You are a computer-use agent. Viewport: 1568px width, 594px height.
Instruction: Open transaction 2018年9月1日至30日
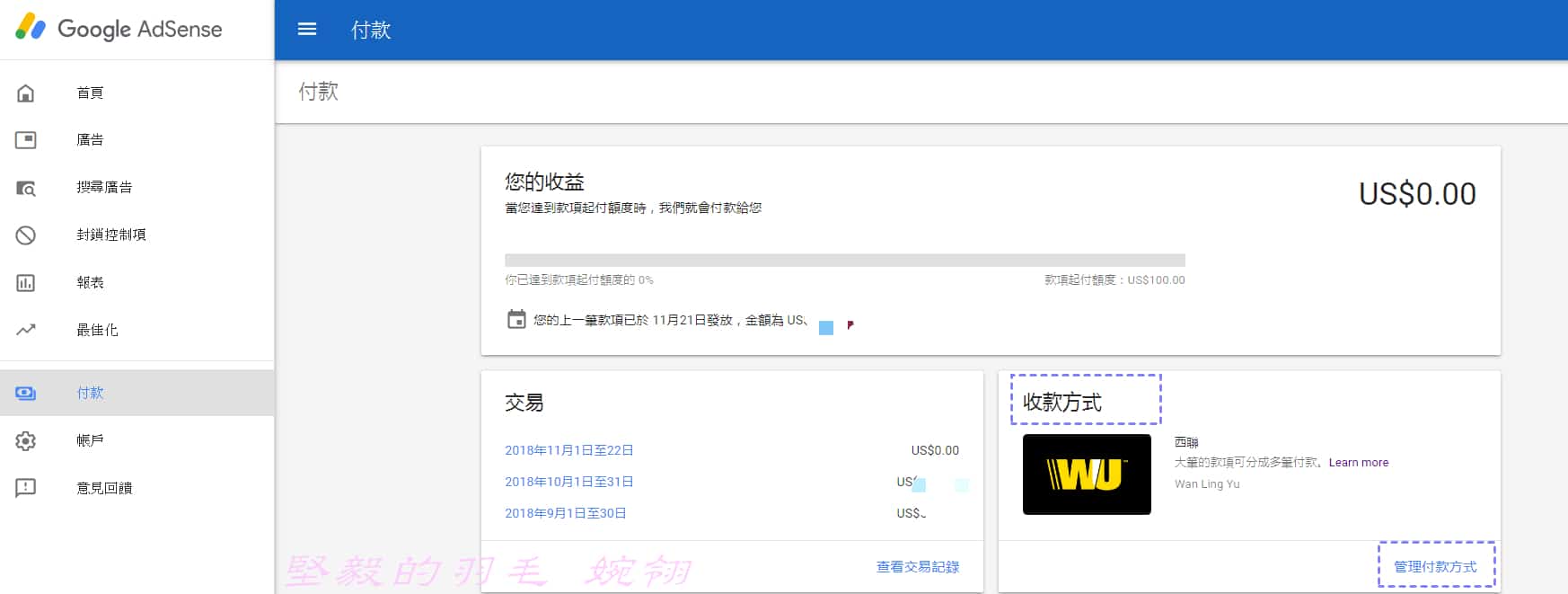click(x=566, y=513)
